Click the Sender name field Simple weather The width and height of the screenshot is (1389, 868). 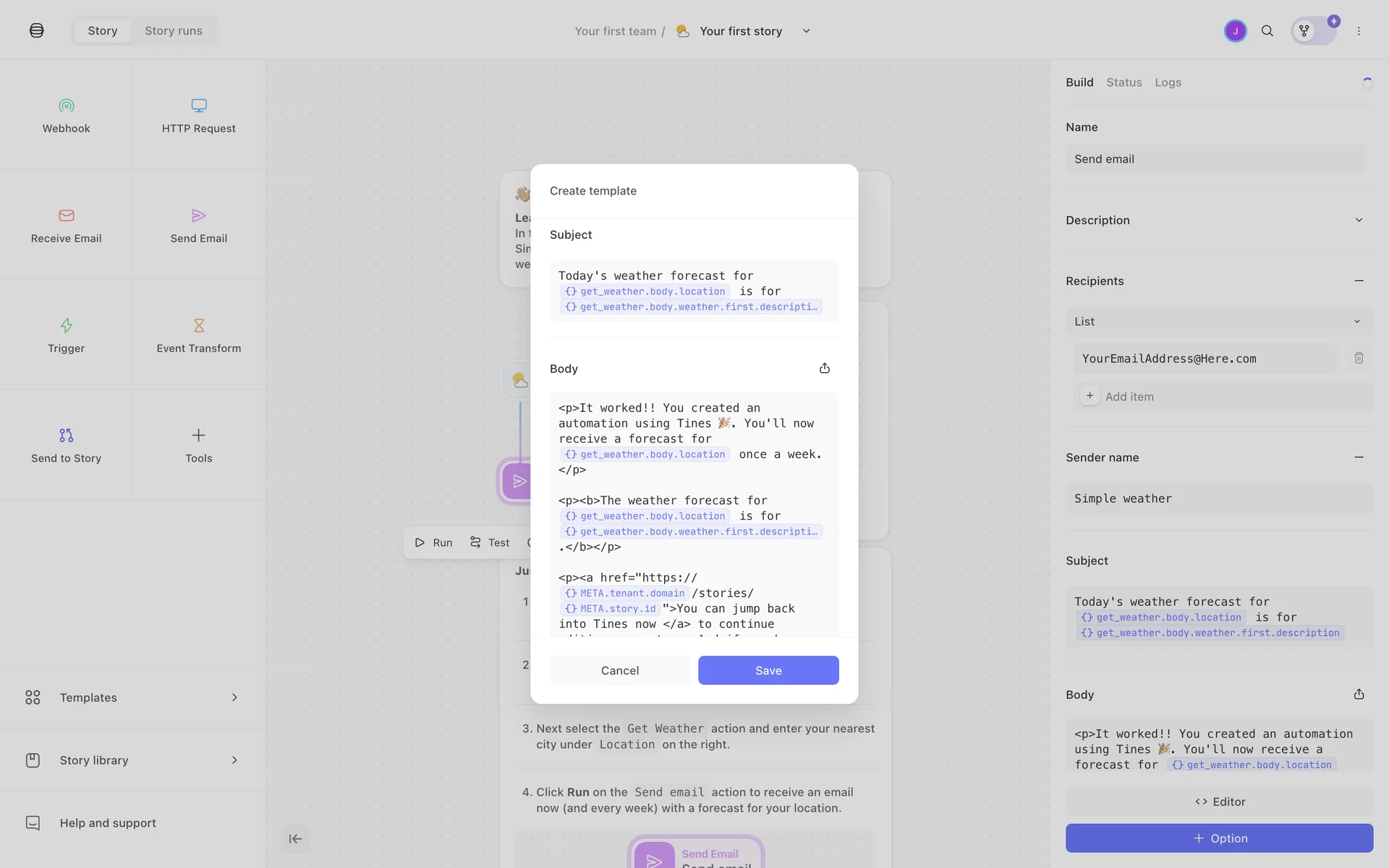[x=1218, y=498]
